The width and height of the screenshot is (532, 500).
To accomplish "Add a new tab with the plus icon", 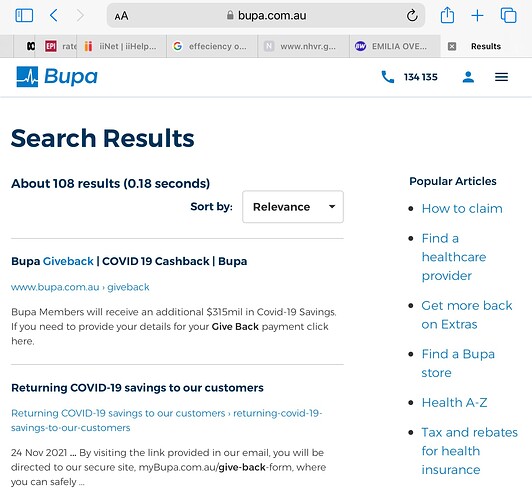I will tap(477, 16).
